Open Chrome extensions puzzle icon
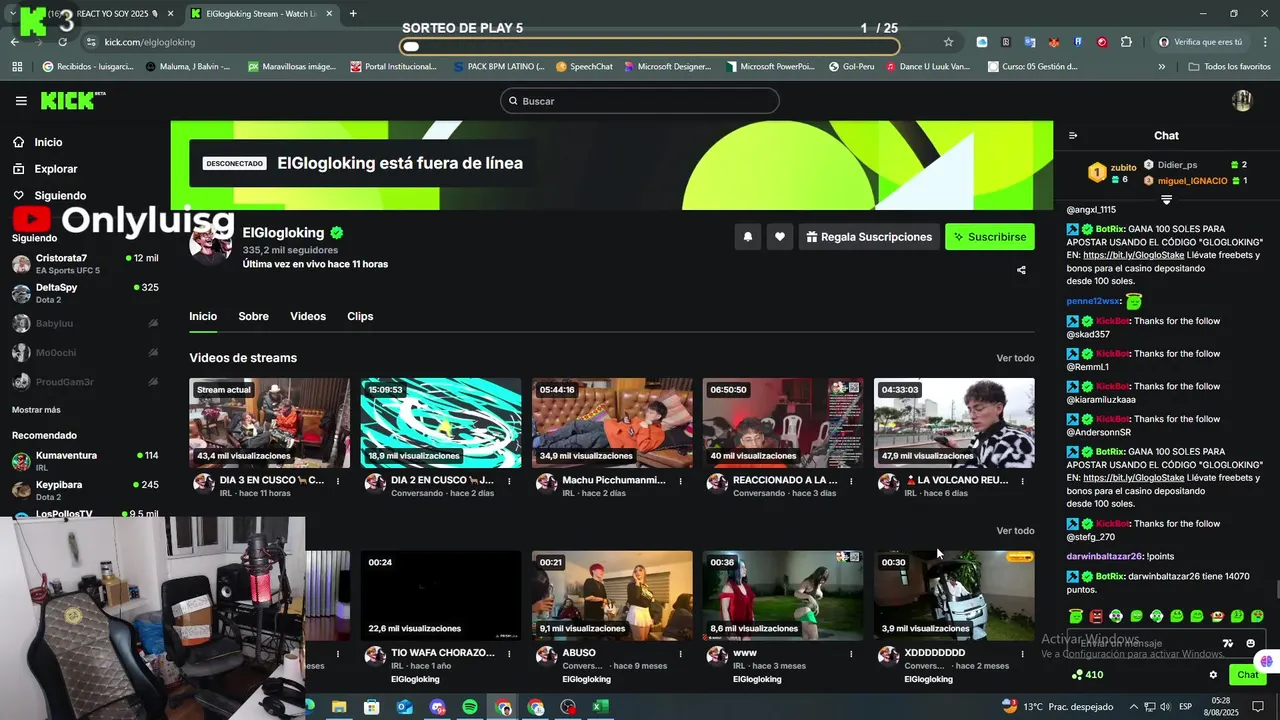 [1126, 42]
